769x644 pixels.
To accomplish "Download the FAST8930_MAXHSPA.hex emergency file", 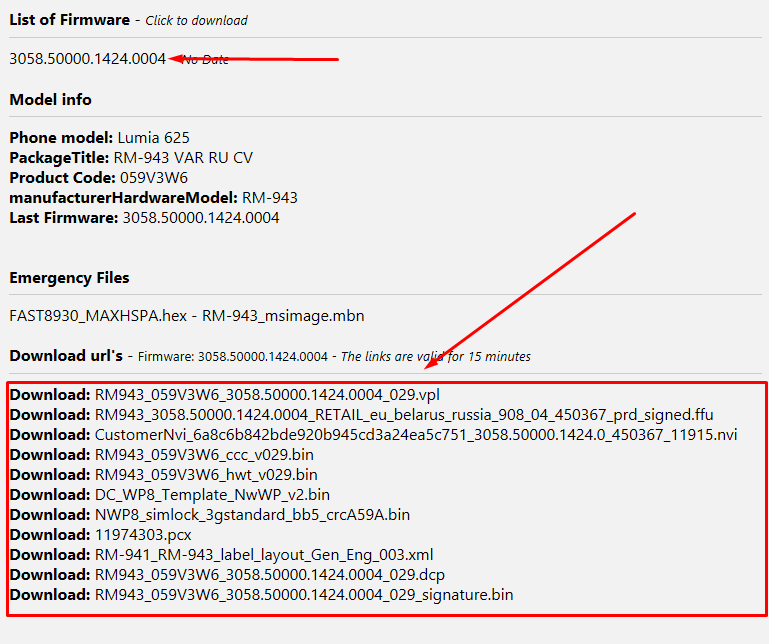I will (x=98, y=316).
